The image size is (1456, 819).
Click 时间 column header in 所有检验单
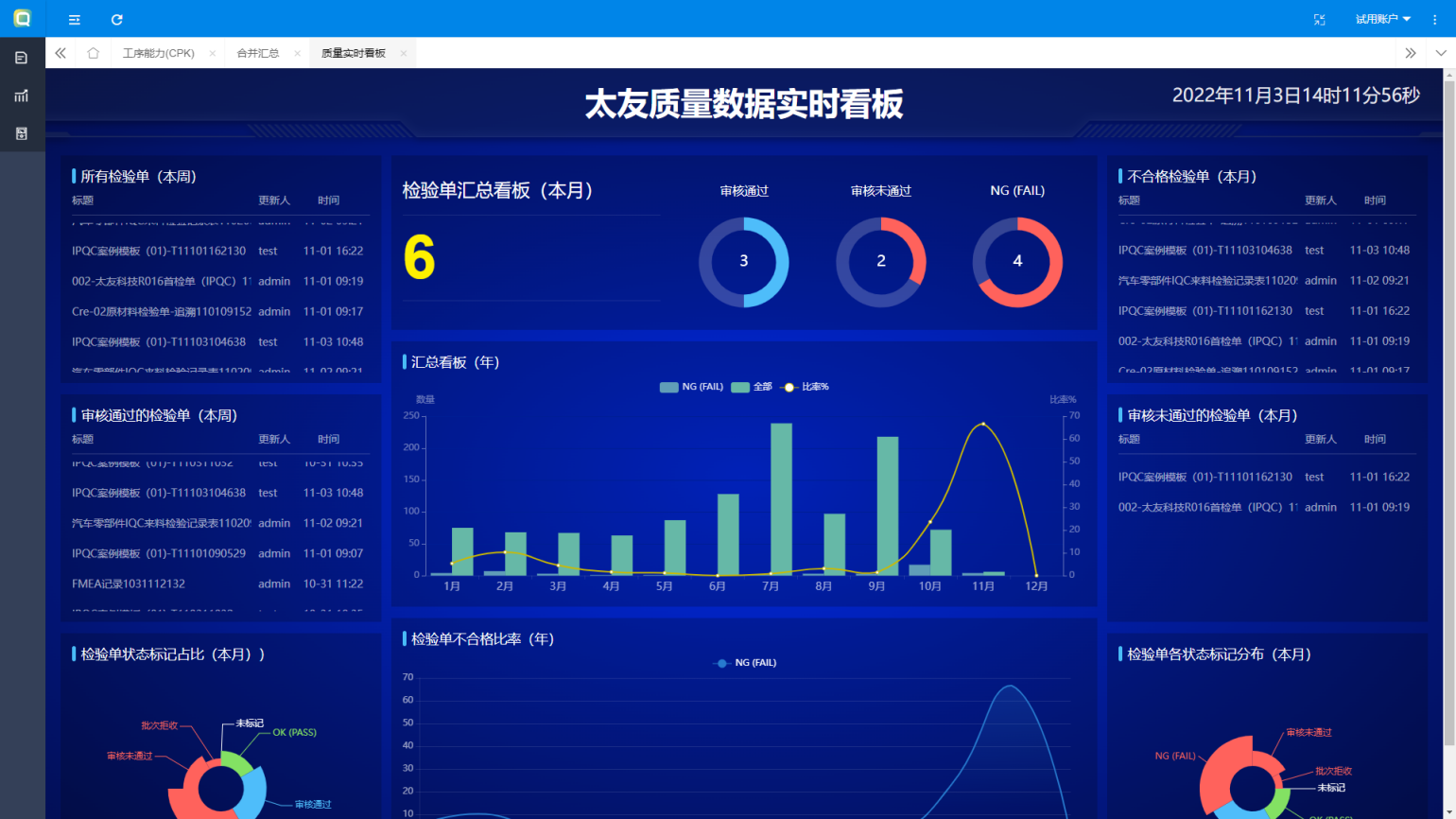[x=328, y=200]
